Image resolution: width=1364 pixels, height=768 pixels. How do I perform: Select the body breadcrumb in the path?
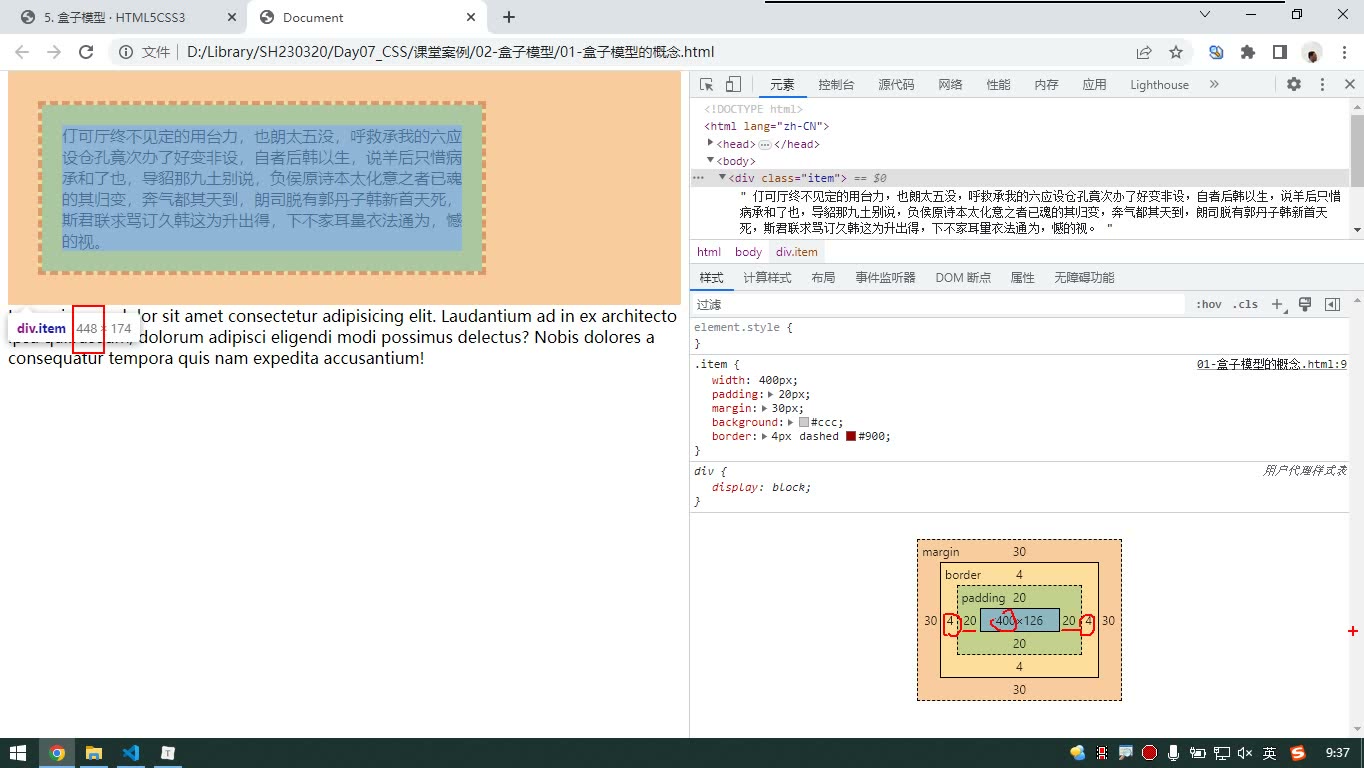coord(748,252)
